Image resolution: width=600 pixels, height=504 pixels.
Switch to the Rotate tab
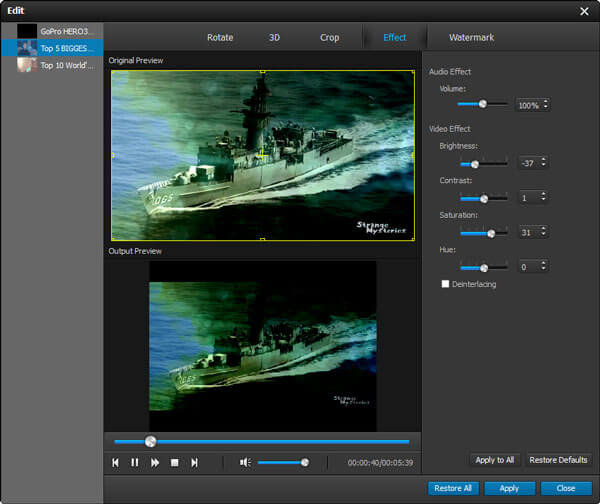tap(220, 37)
